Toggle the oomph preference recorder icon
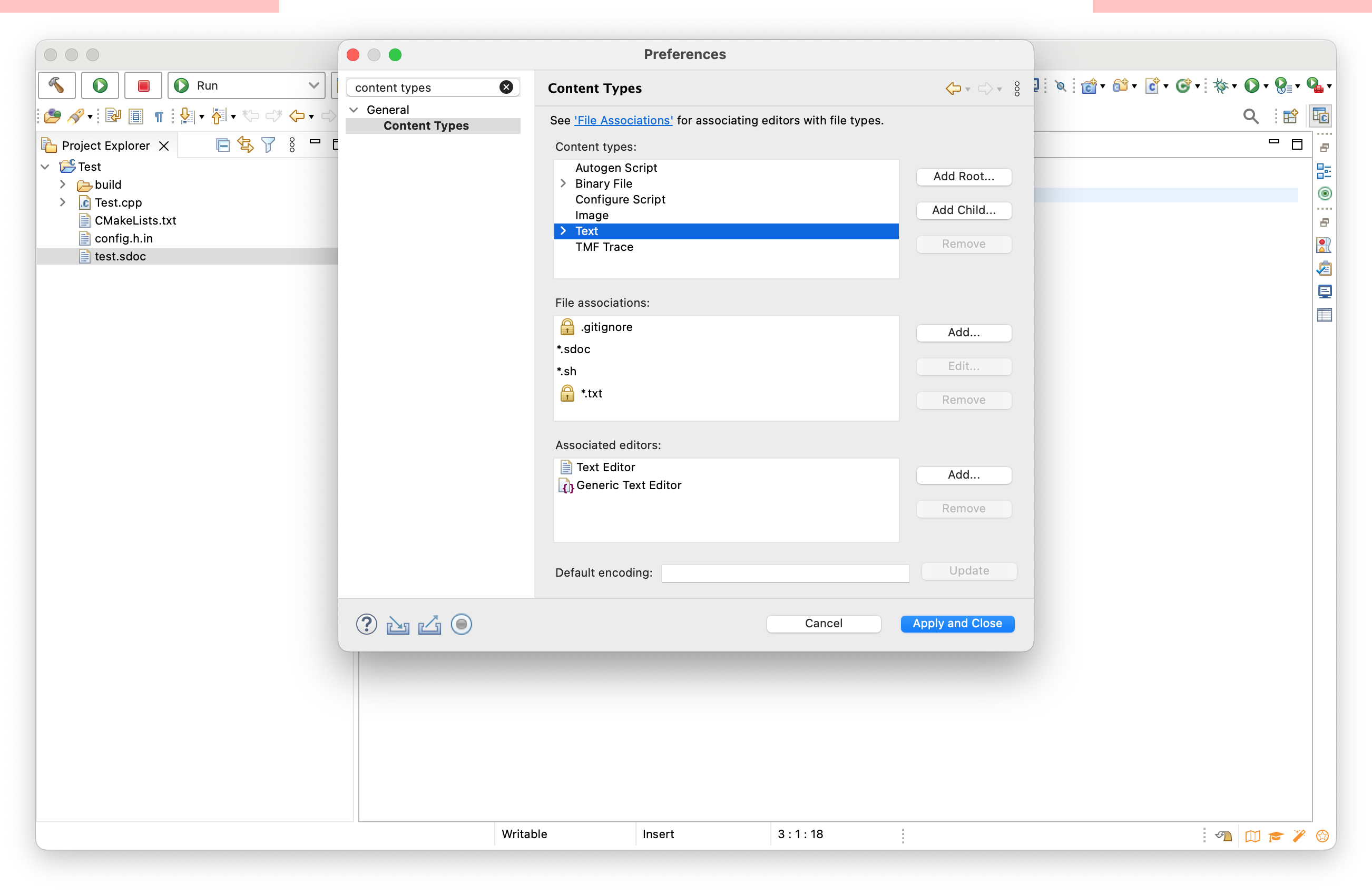This screenshot has width=1372, height=894. click(461, 624)
